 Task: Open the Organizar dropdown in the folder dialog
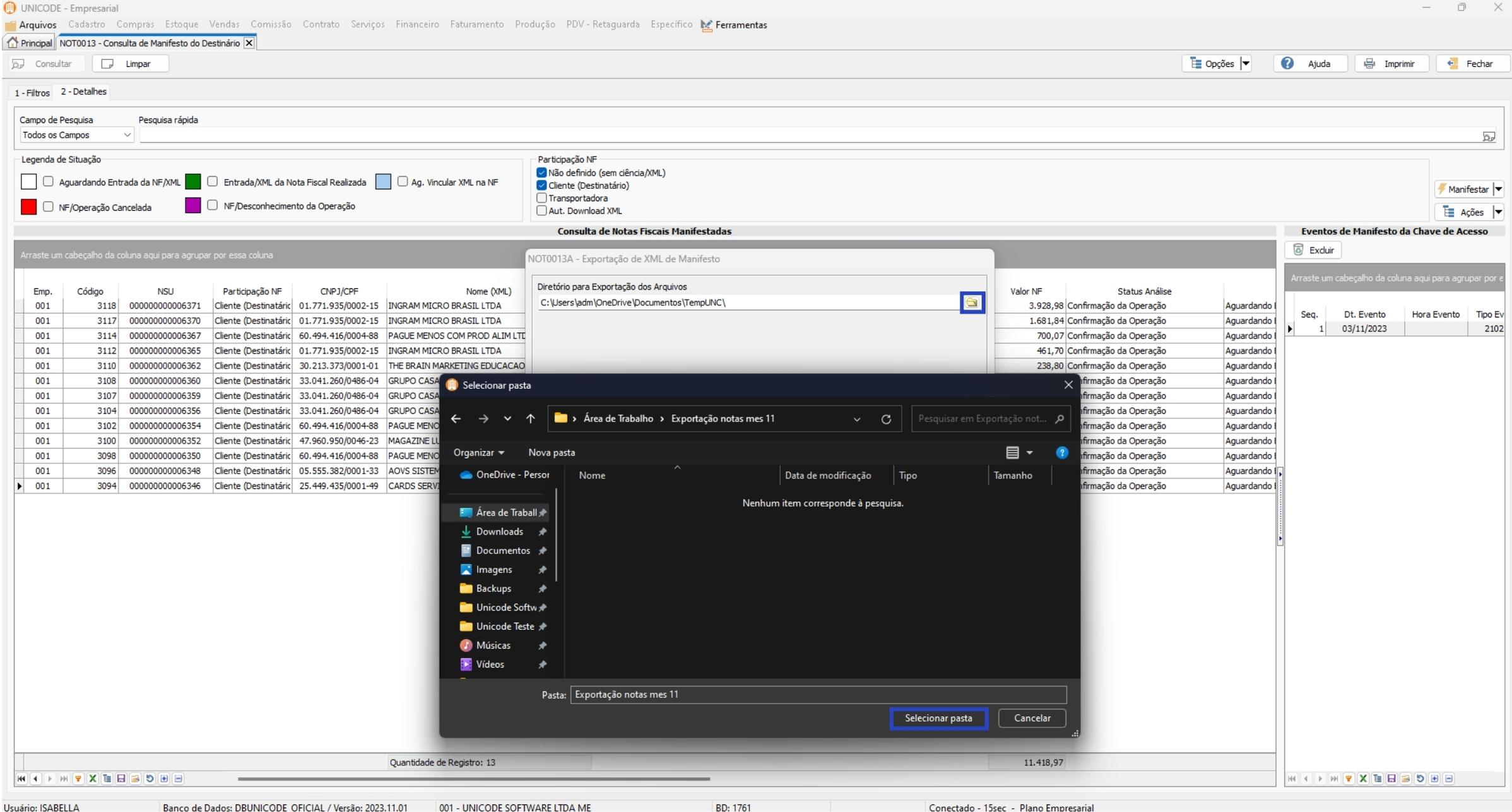pos(478,453)
